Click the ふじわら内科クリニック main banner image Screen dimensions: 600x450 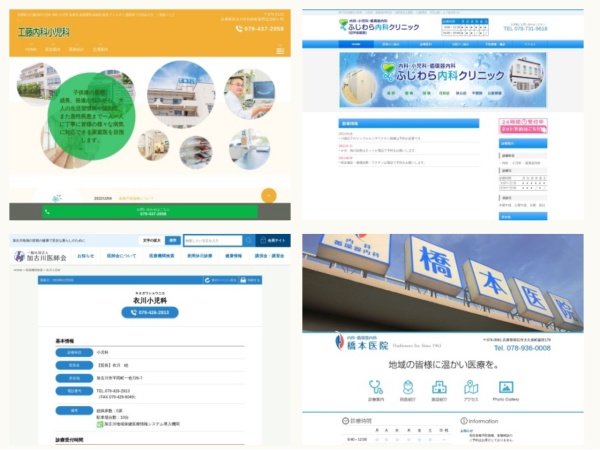pos(443,80)
